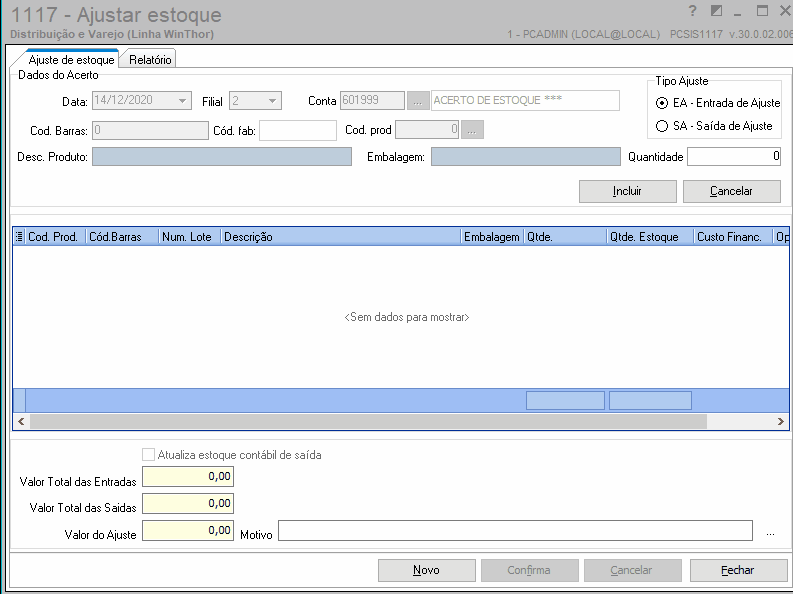Click the window restore-down icon in title bar
The height and width of the screenshot is (594, 793).
point(716,11)
